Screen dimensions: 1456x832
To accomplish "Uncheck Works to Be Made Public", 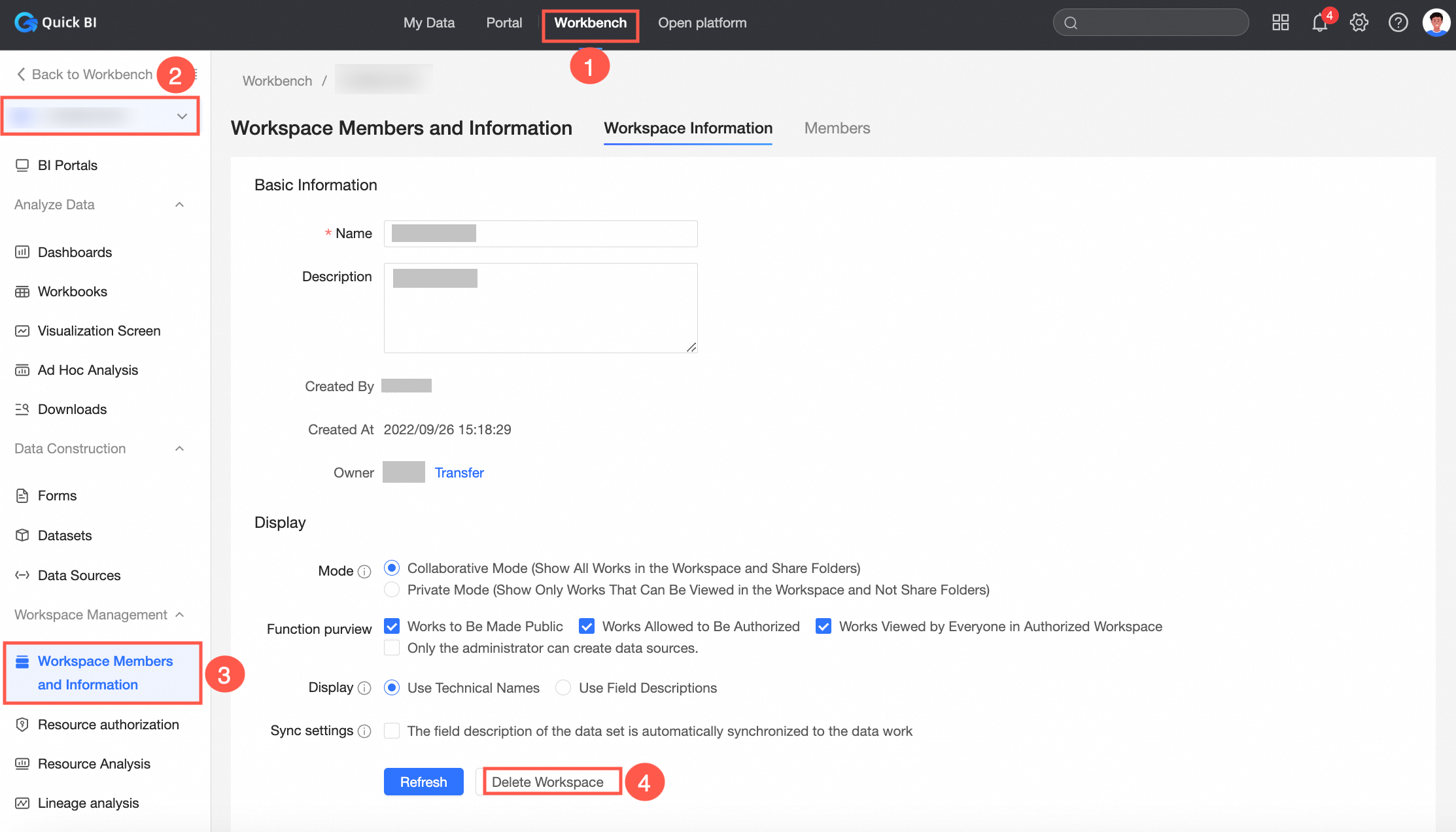I will pos(392,627).
